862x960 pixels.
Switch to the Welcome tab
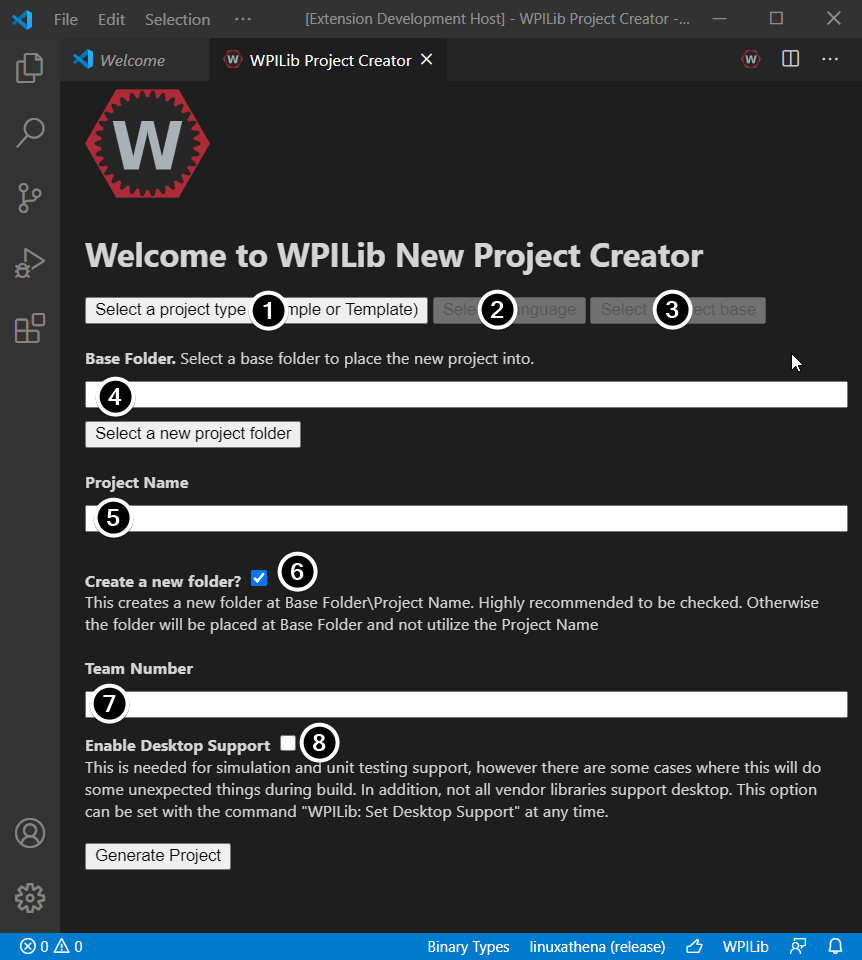pyautogui.click(x=135, y=60)
